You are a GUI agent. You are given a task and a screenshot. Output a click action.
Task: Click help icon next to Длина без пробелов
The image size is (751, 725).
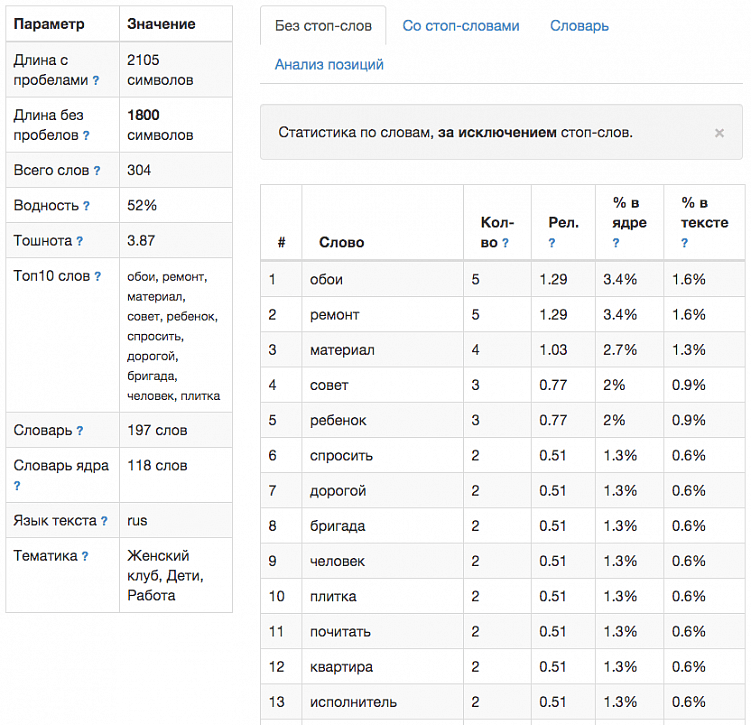(x=86, y=136)
